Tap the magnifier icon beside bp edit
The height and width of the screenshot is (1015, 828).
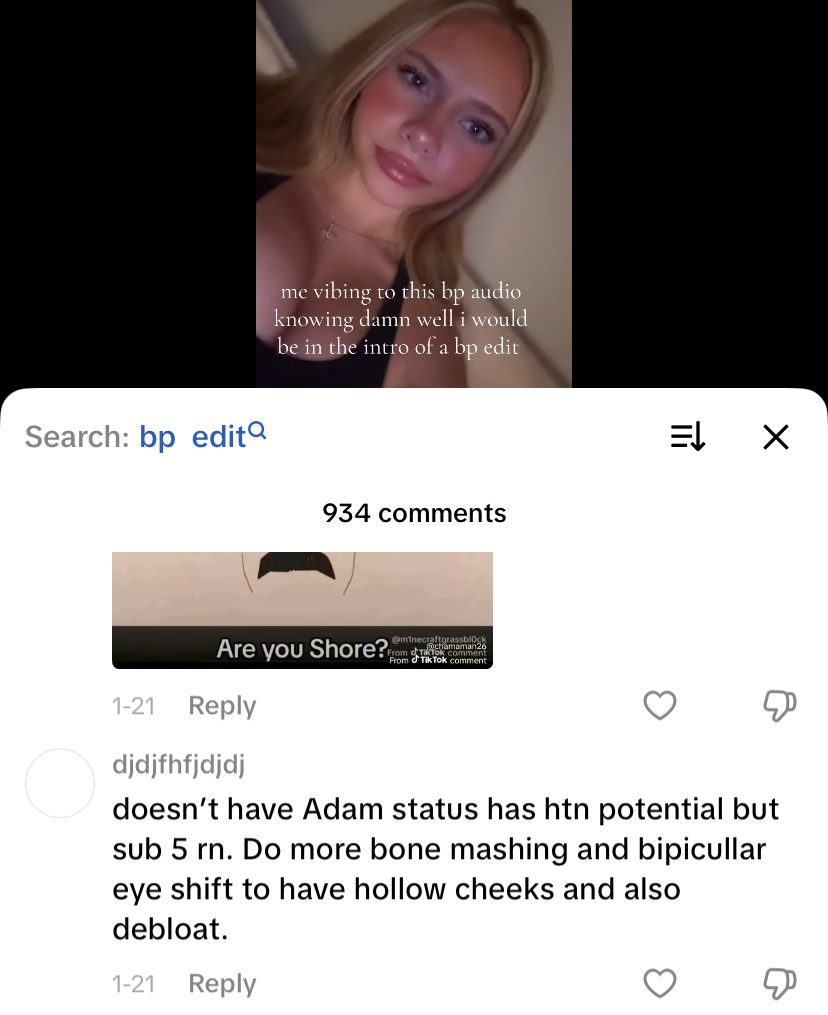click(x=257, y=429)
